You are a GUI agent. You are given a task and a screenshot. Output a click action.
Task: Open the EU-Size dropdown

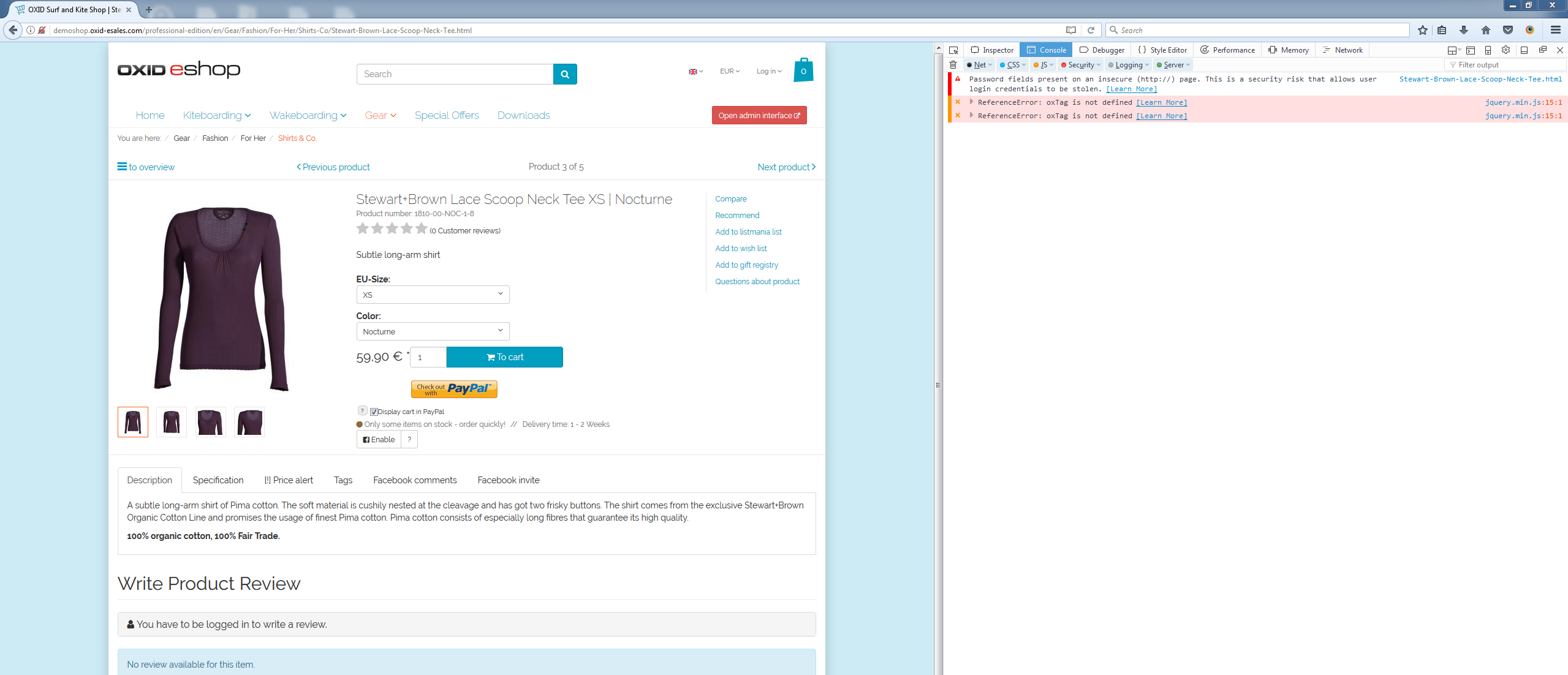[x=433, y=295]
